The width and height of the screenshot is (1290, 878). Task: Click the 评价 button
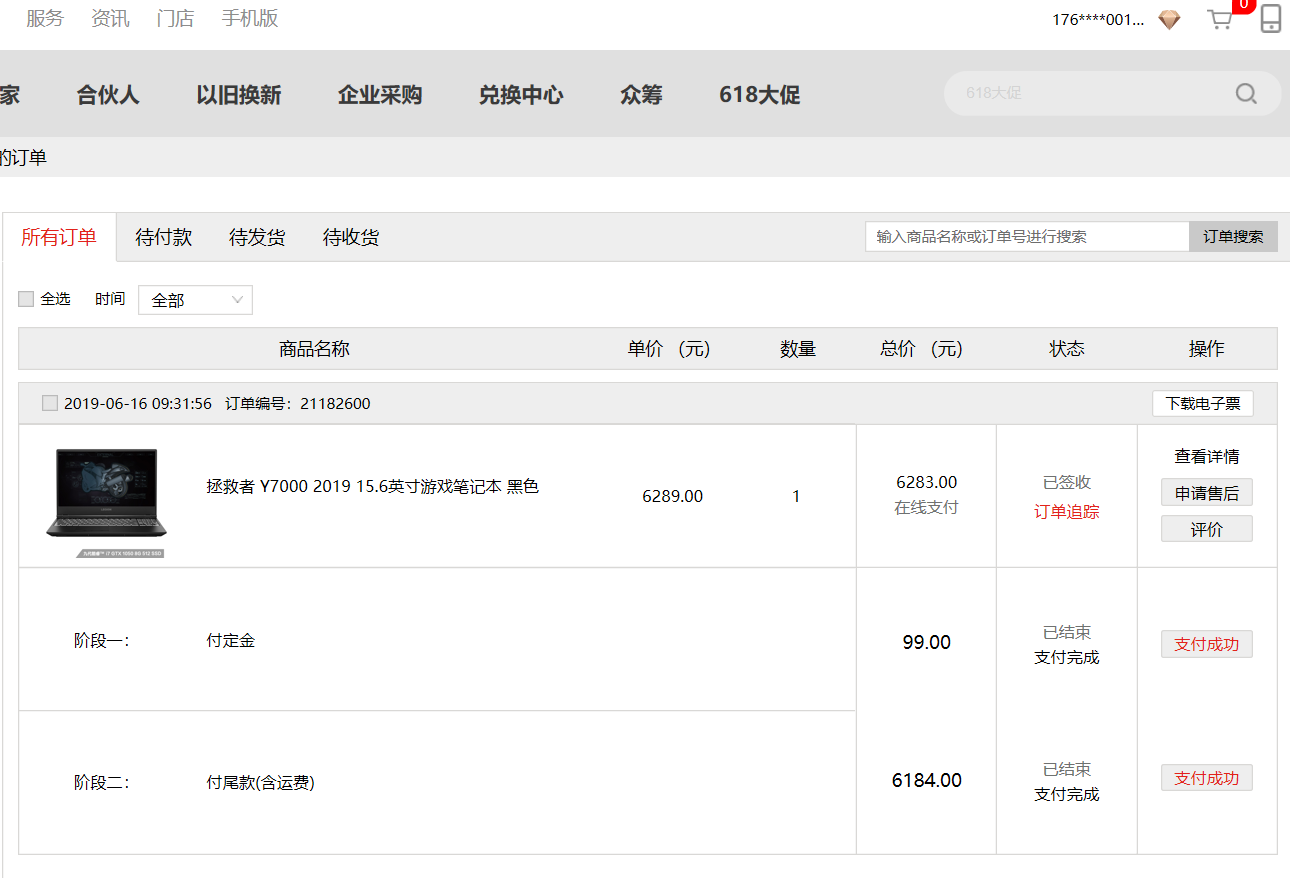pos(1207,529)
